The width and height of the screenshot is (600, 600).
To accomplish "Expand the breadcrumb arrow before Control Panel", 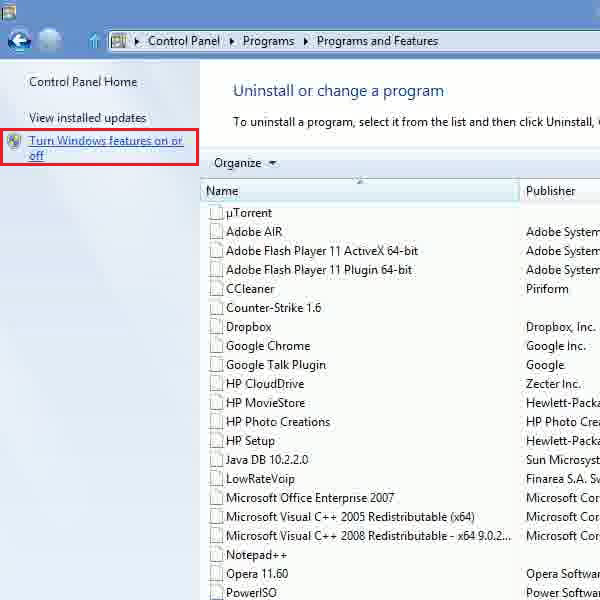I will click(x=137, y=41).
